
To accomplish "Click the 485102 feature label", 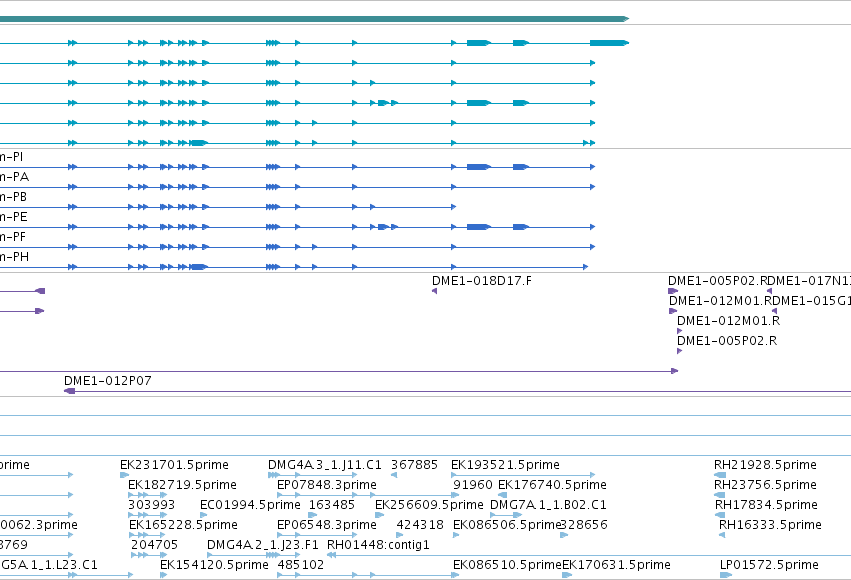I will click(x=301, y=565).
